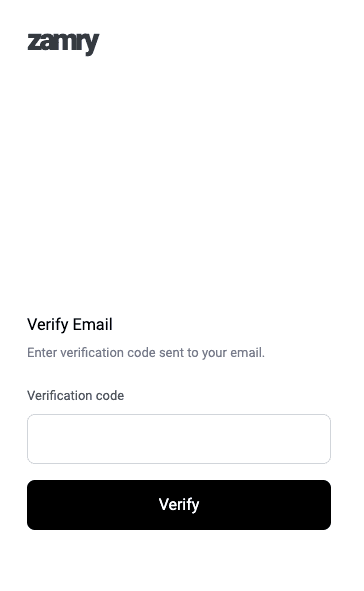This screenshot has height=591, width=364.
Task: Place cursor in the empty code text box
Action: (x=179, y=439)
